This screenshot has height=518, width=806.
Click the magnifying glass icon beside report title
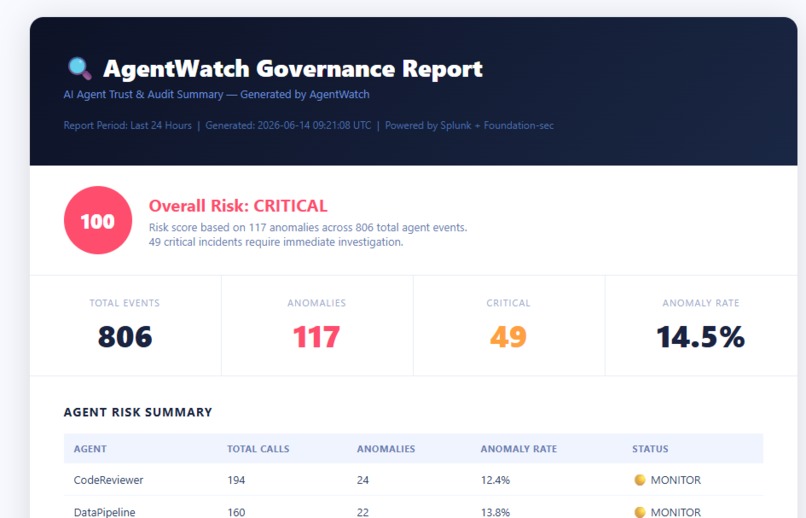click(80, 68)
